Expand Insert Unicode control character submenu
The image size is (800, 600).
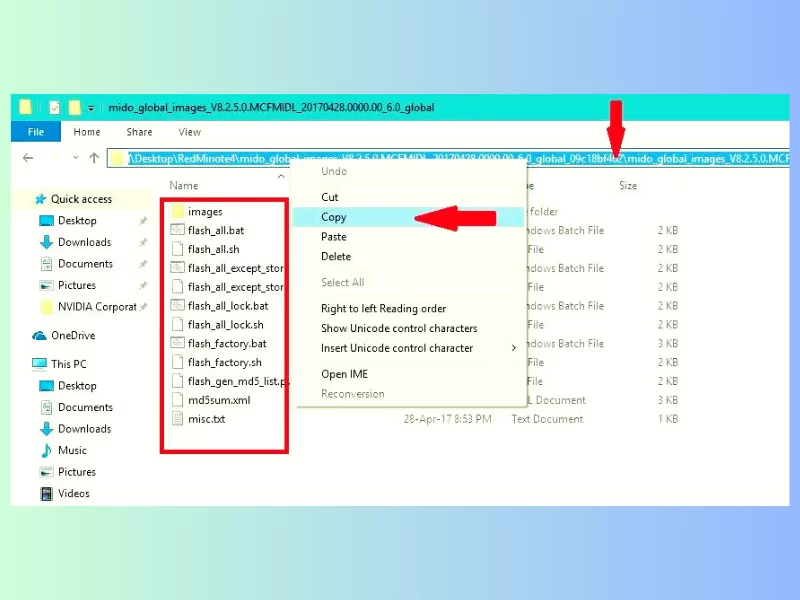point(514,348)
